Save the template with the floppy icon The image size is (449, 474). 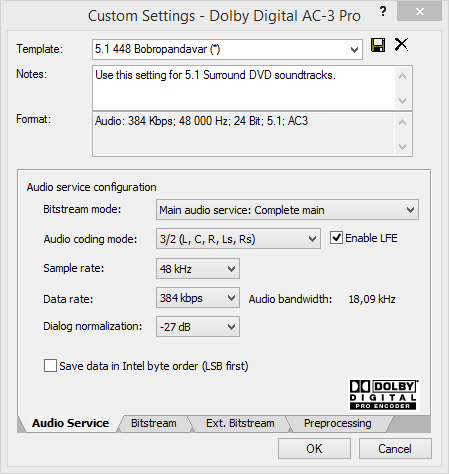coord(378,45)
